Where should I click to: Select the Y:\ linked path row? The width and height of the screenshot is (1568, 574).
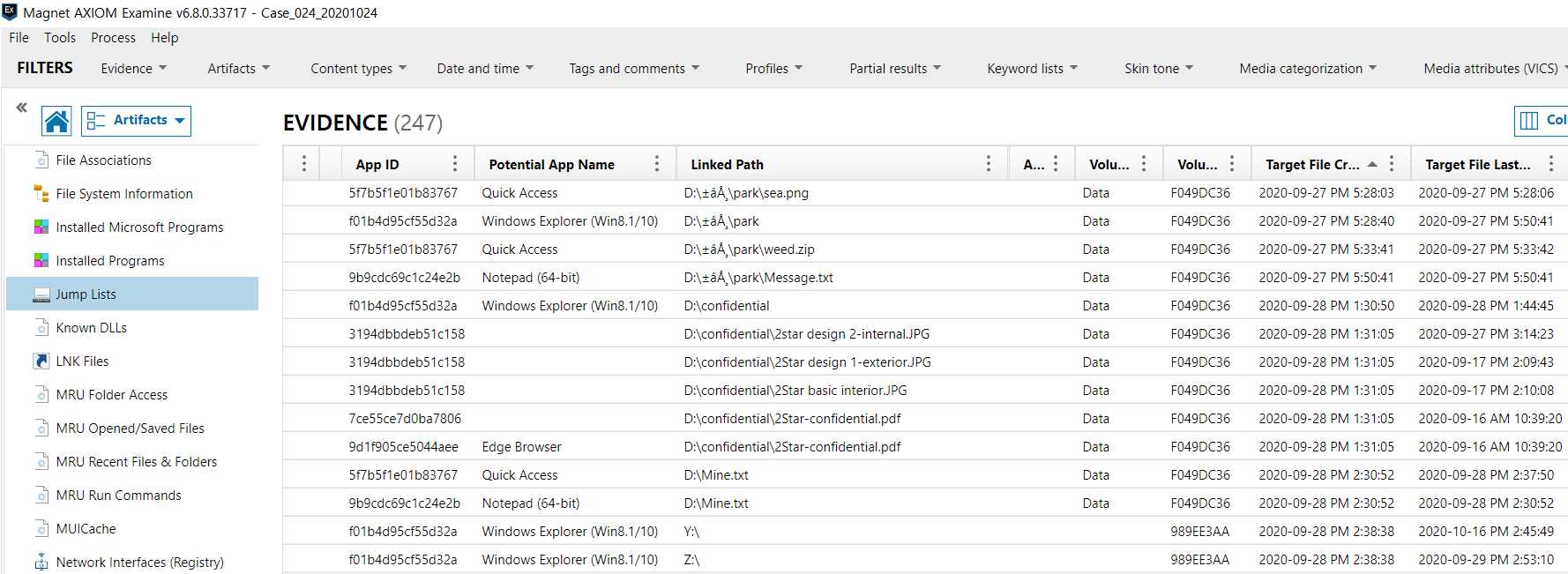925,531
